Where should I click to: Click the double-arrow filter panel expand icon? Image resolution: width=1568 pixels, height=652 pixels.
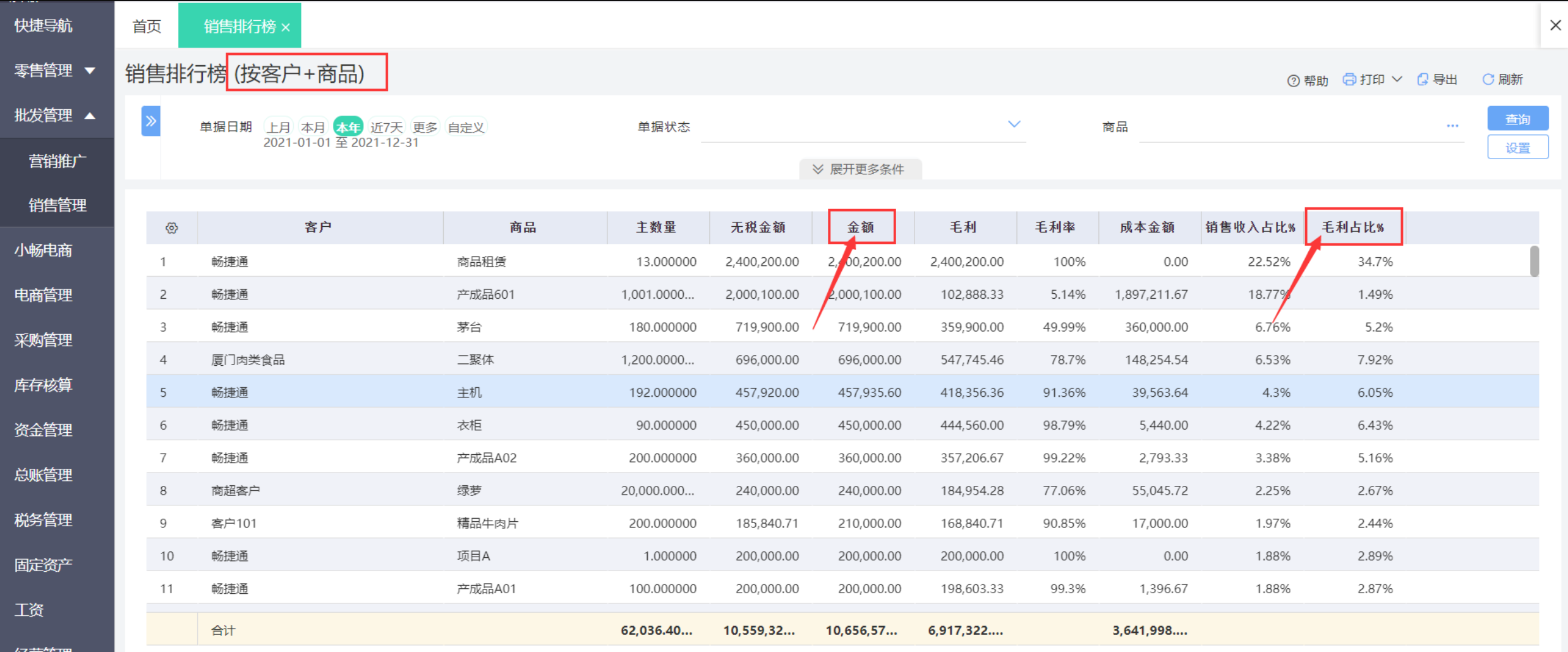click(150, 121)
